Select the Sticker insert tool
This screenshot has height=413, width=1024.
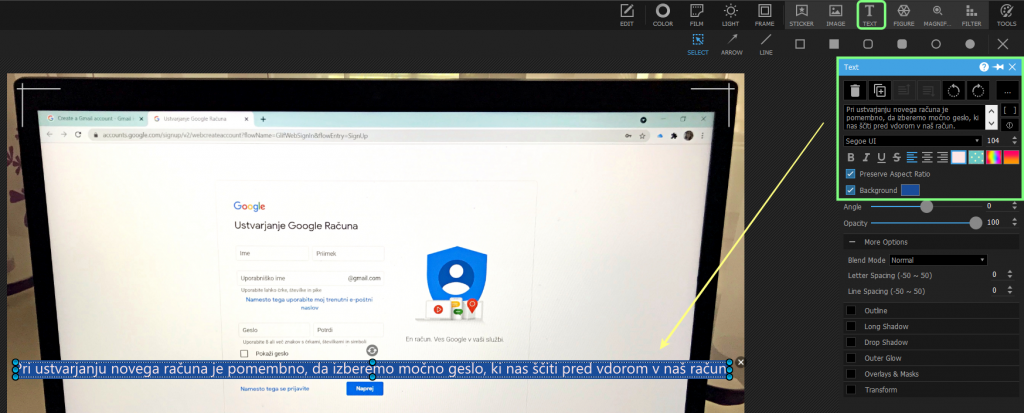point(801,15)
